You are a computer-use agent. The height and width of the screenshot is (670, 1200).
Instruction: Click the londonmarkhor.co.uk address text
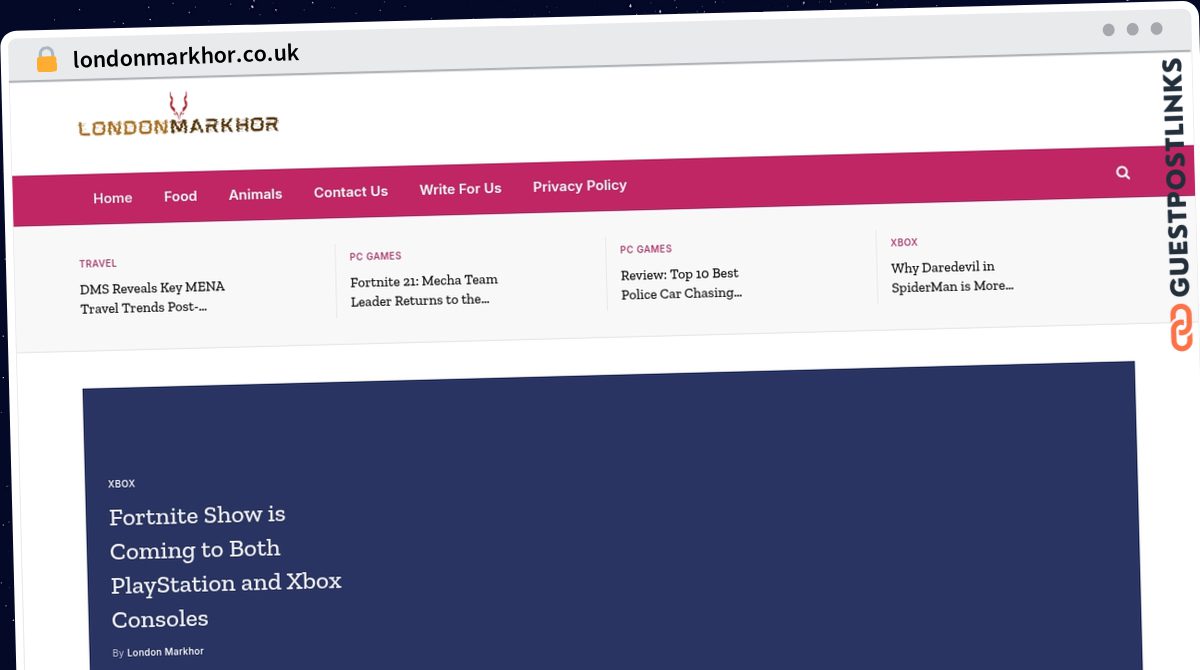tap(186, 56)
